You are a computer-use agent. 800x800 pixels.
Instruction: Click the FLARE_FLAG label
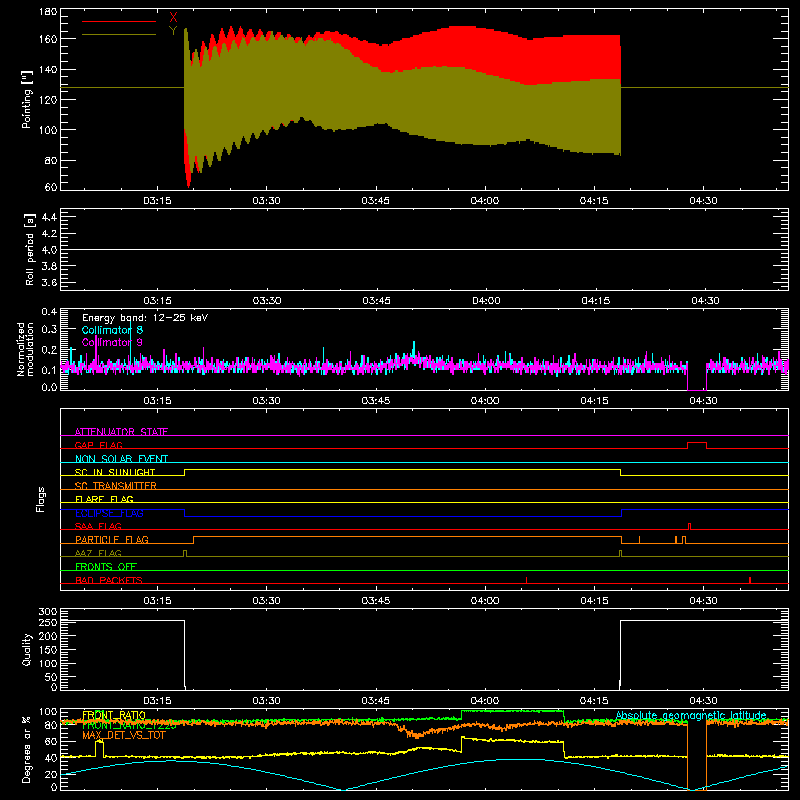[104, 499]
